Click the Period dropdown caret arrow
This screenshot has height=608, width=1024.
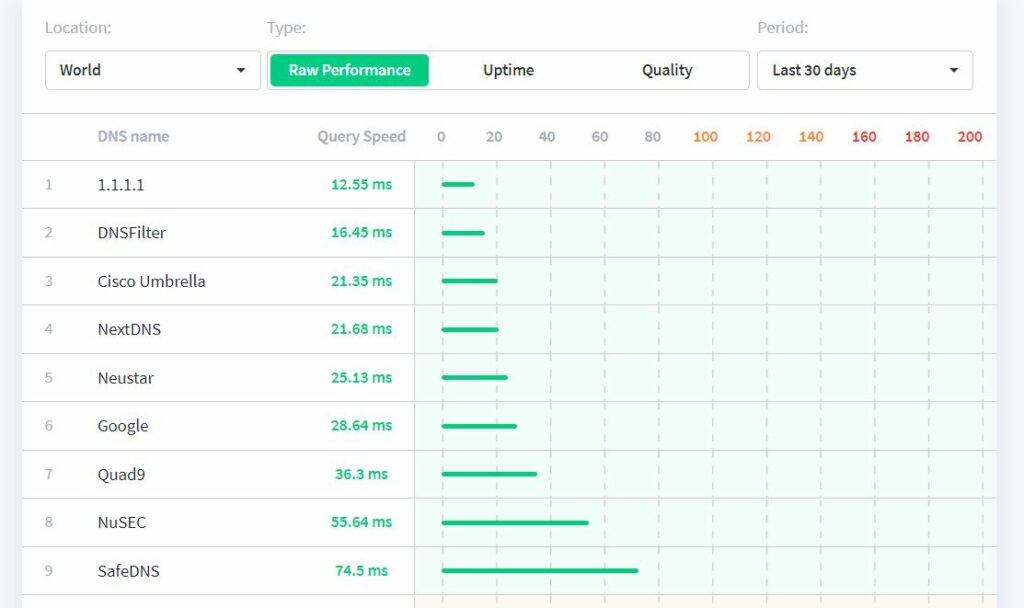(953, 71)
